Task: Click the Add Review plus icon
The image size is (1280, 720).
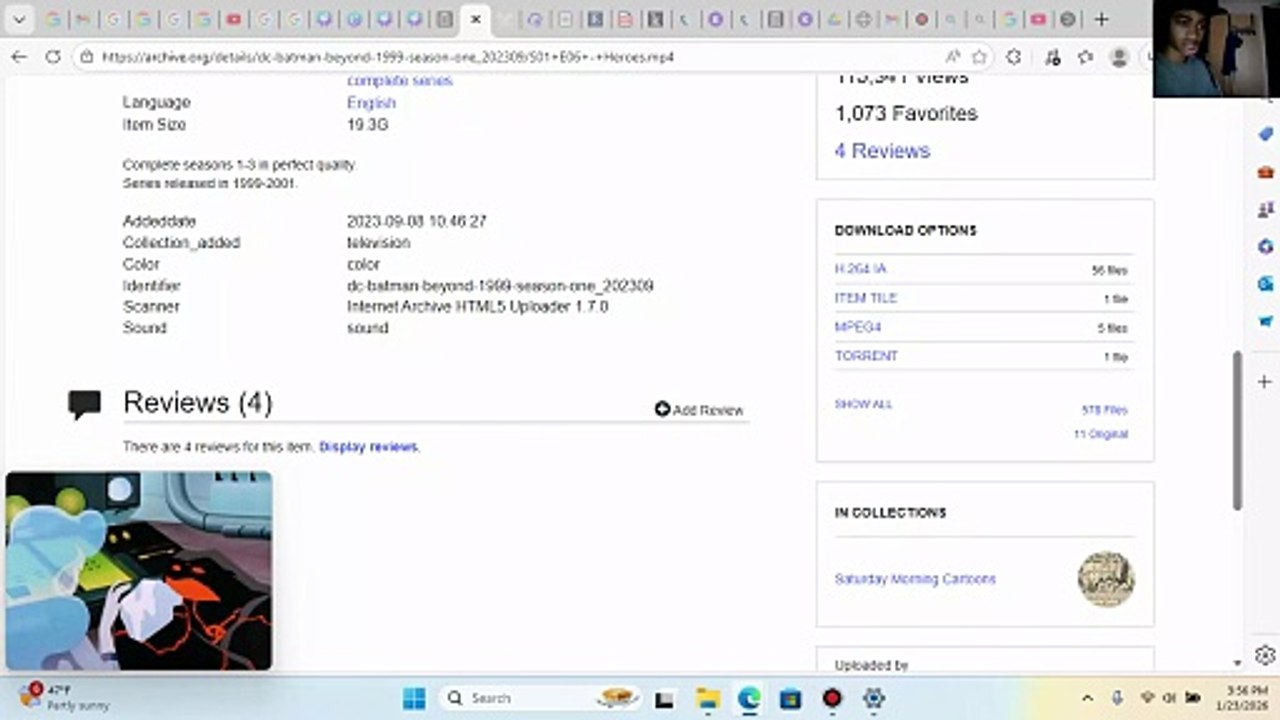Action: pyautogui.click(x=662, y=409)
